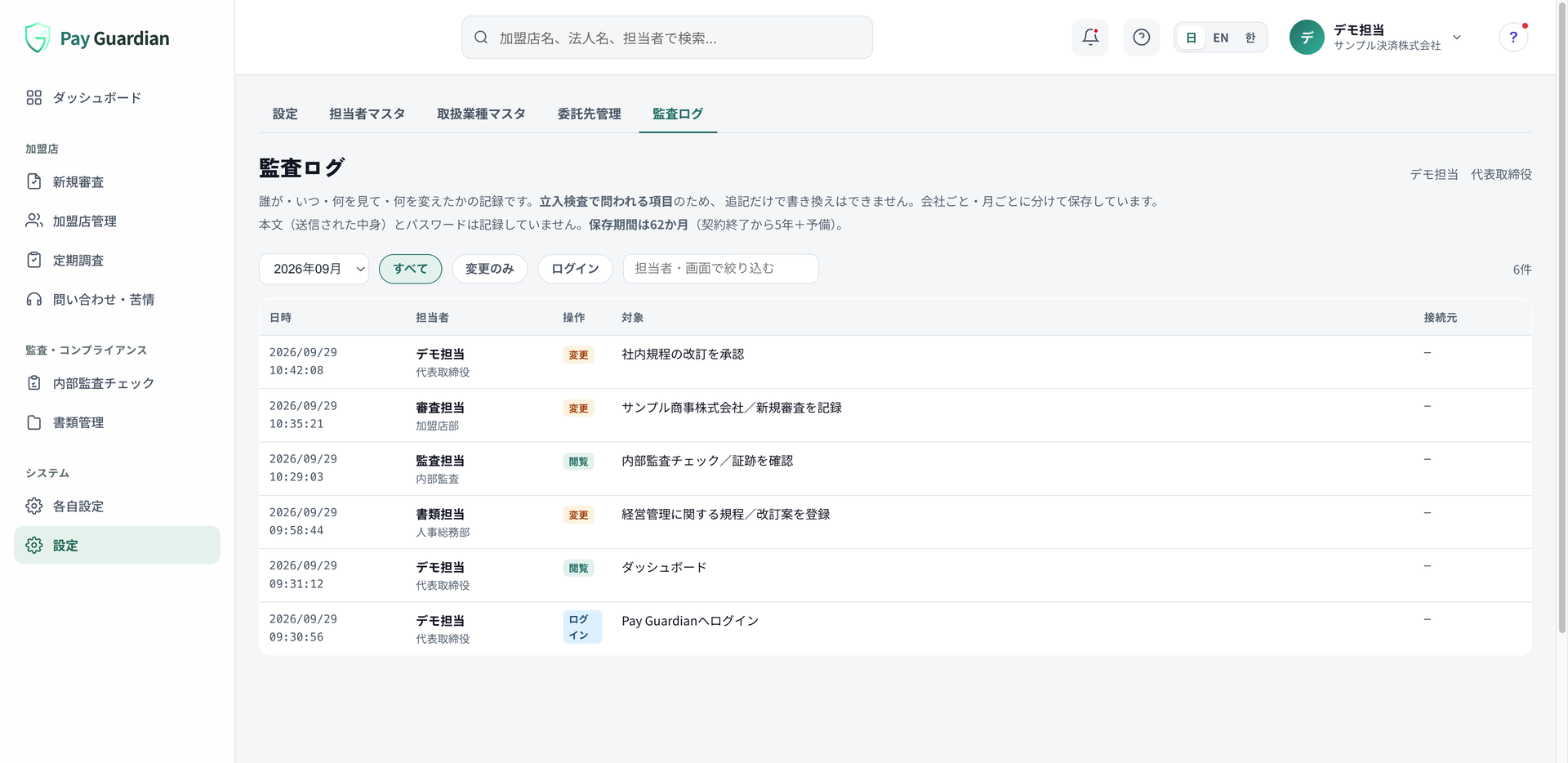This screenshot has width=1568, height=763.
Task: Open 定期調査 in sidebar
Action: point(117,261)
